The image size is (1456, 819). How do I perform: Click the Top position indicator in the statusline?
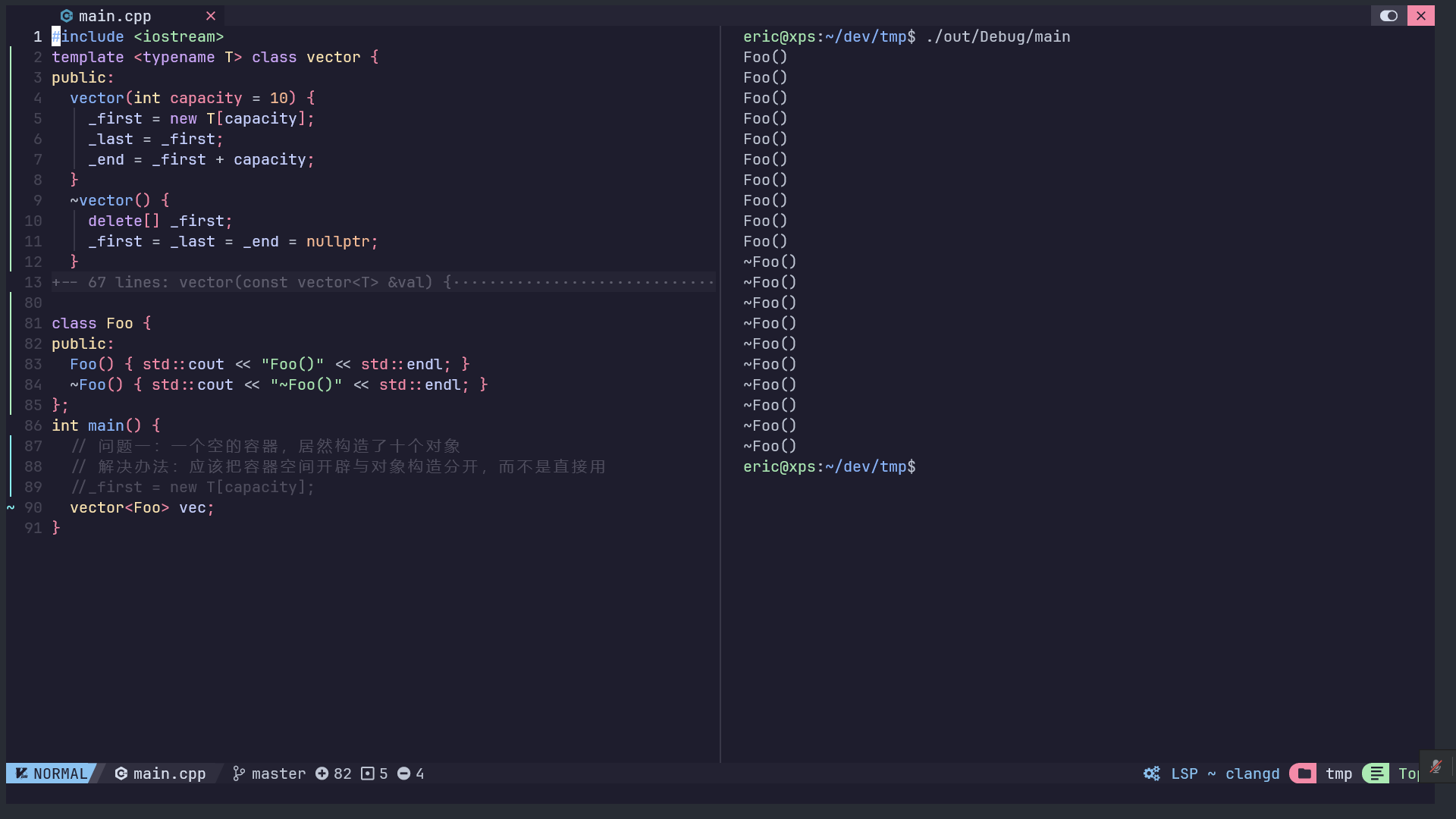[x=1408, y=773]
